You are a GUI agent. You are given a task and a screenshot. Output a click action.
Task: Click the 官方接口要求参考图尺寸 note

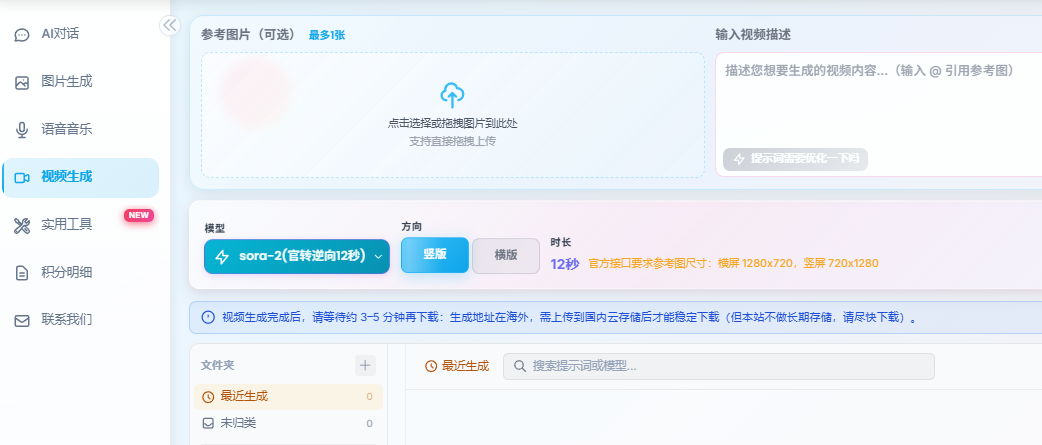(734, 264)
